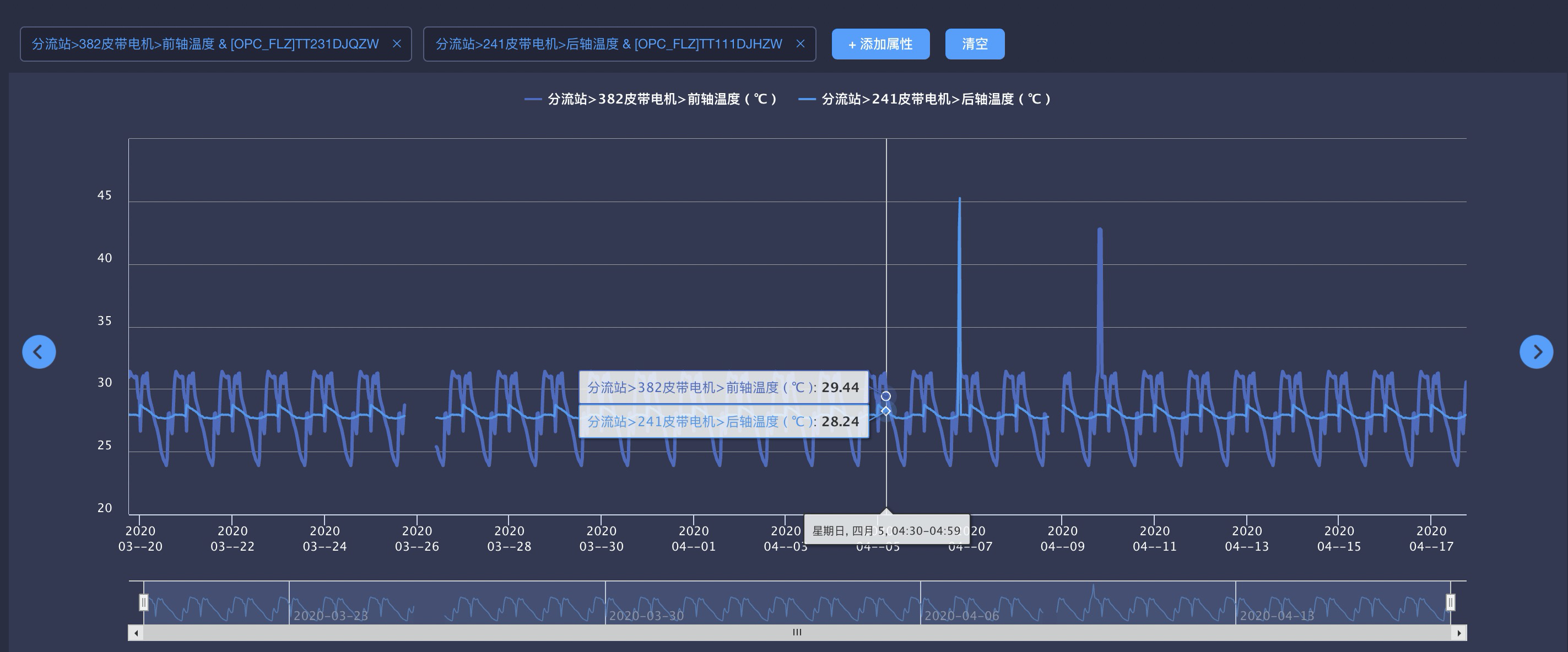This screenshot has width=1568, height=652.
Task: Click the circle marker on crosshair
Action: click(x=886, y=396)
